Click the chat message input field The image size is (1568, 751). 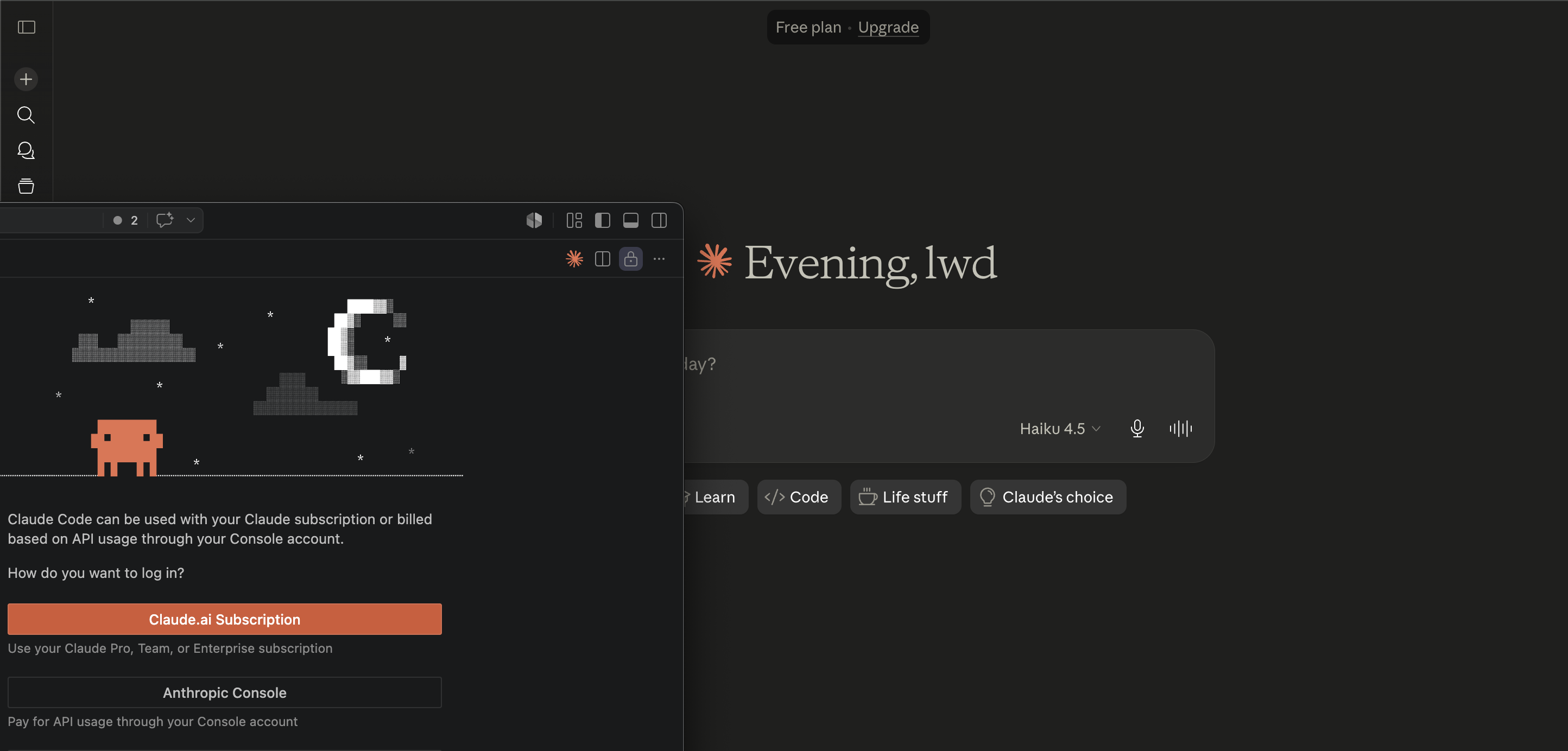(950, 365)
